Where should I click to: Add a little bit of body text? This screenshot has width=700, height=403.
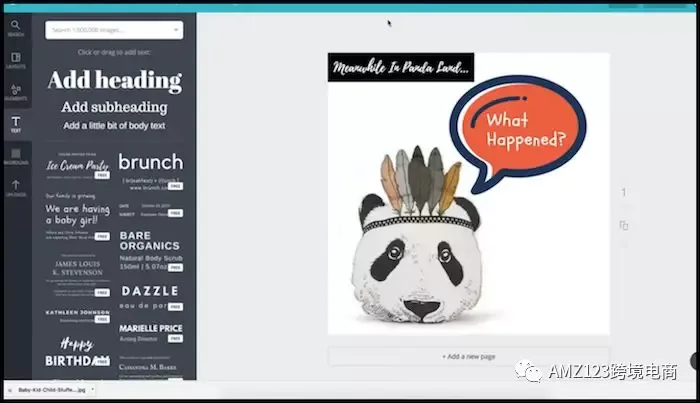114,126
